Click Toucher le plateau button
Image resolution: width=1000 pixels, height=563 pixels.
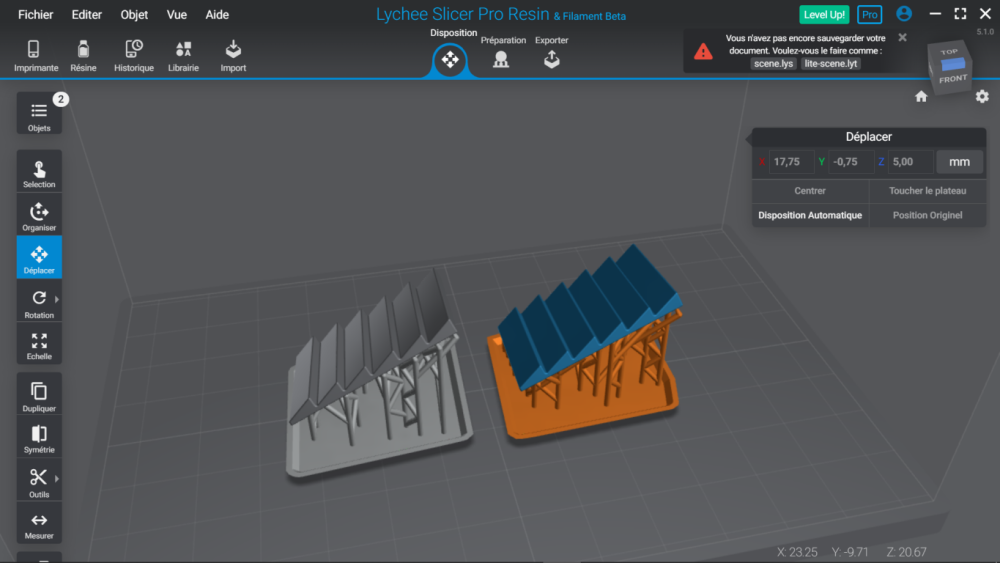927,191
